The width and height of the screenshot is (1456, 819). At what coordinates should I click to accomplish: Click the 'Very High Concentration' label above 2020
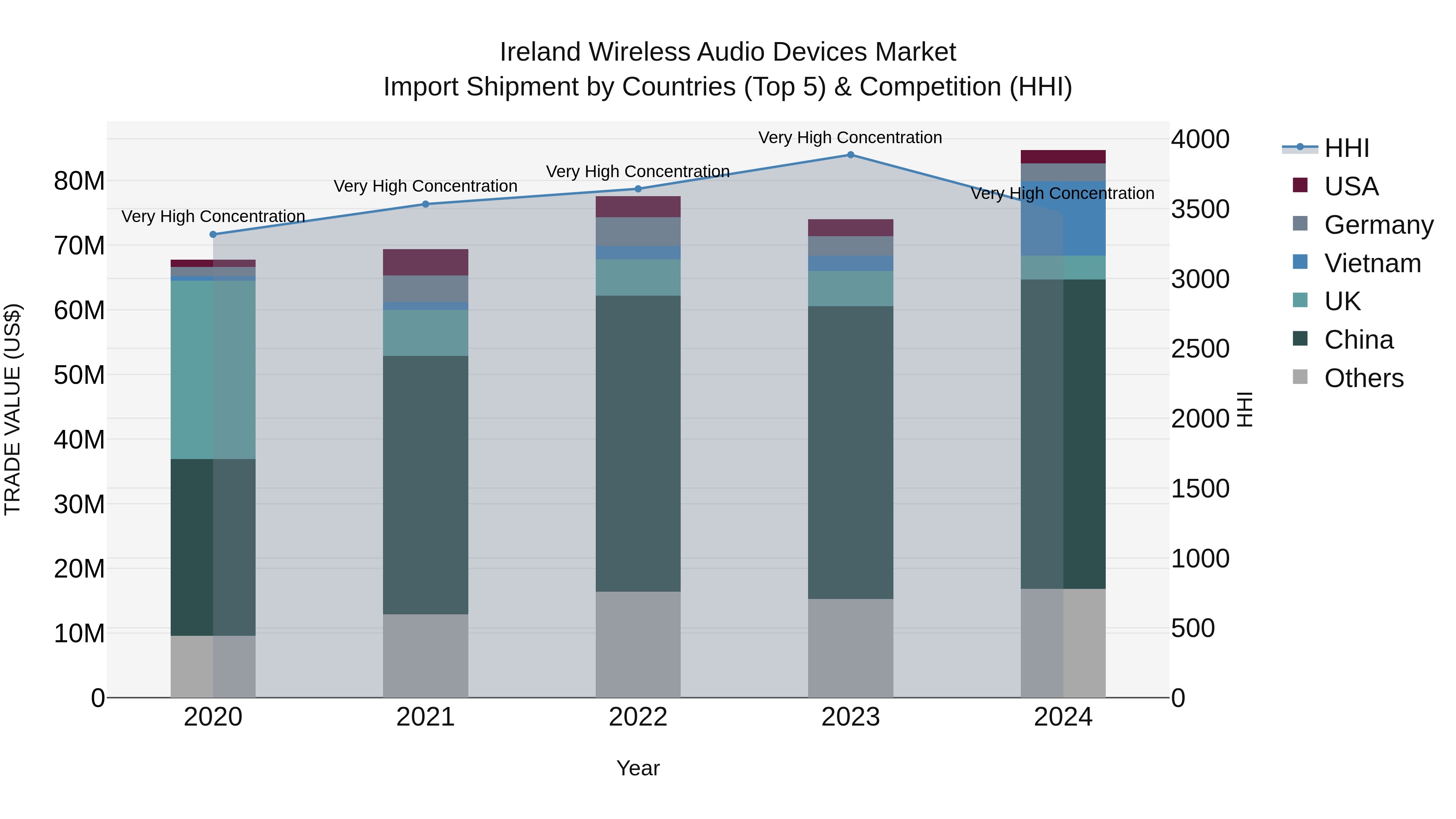213,216
